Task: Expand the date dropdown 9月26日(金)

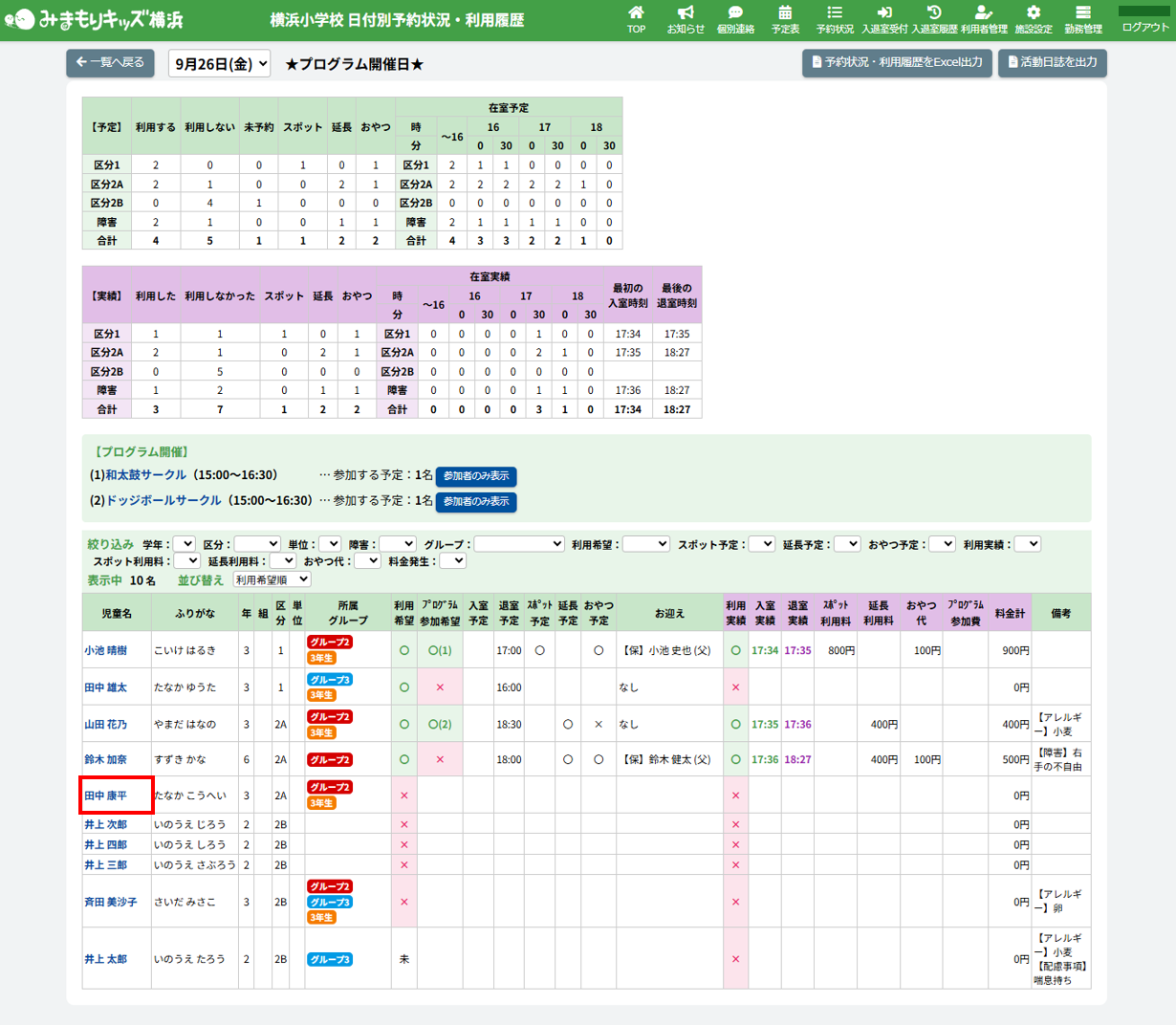Action: pyautogui.click(x=220, y=64)
